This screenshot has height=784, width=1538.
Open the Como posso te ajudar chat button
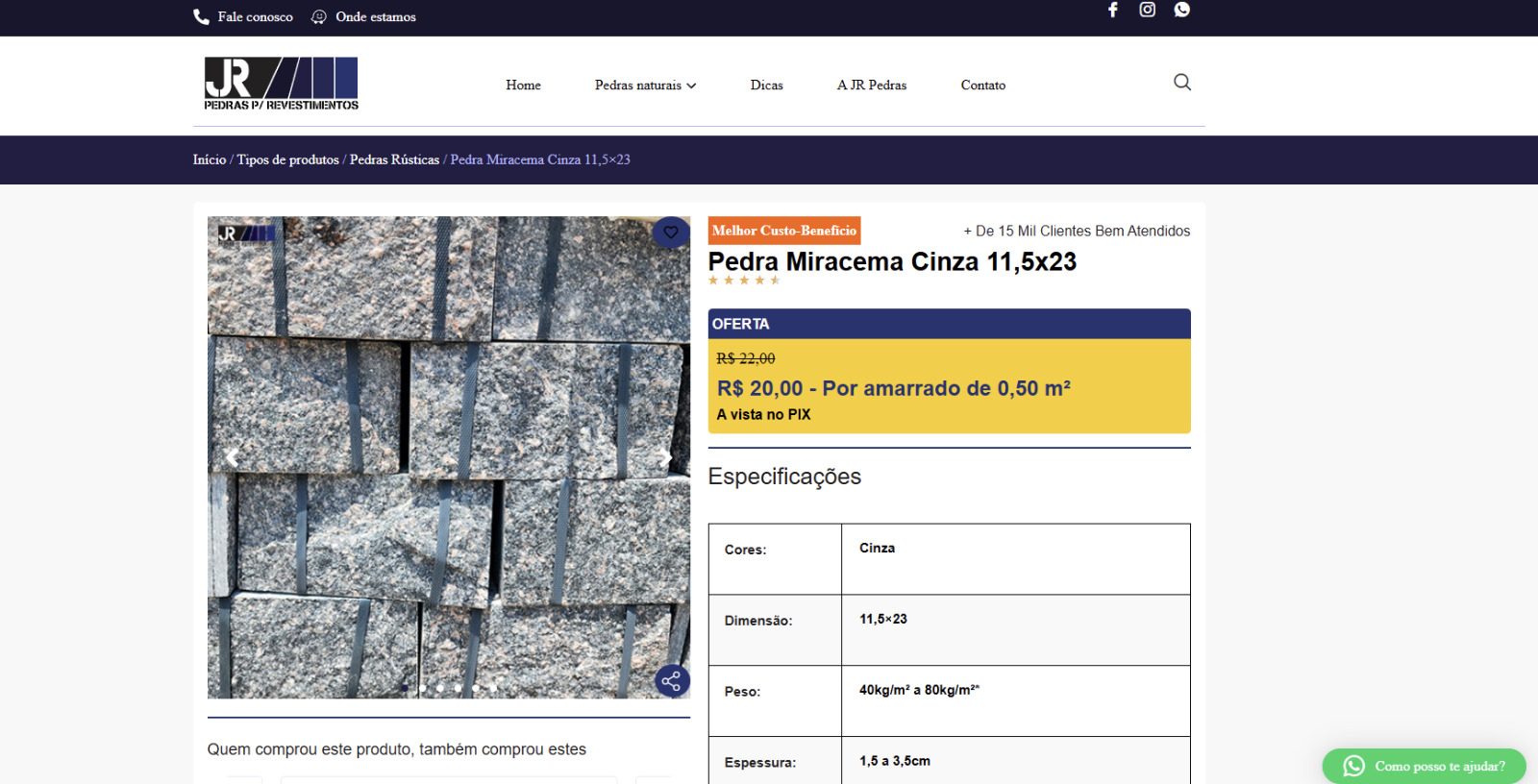[1424, 766]
